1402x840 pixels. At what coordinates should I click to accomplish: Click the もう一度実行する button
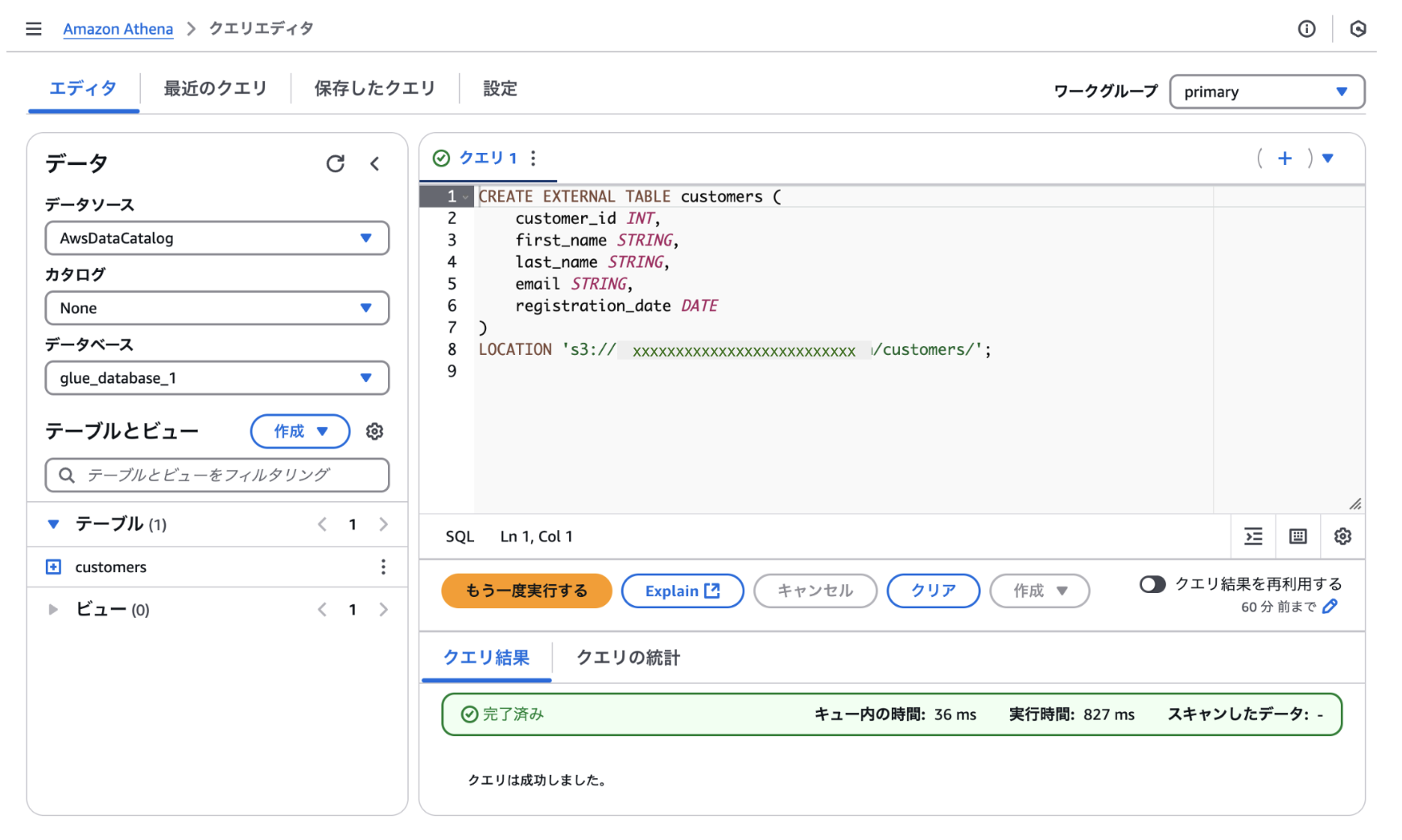[526, 591]
